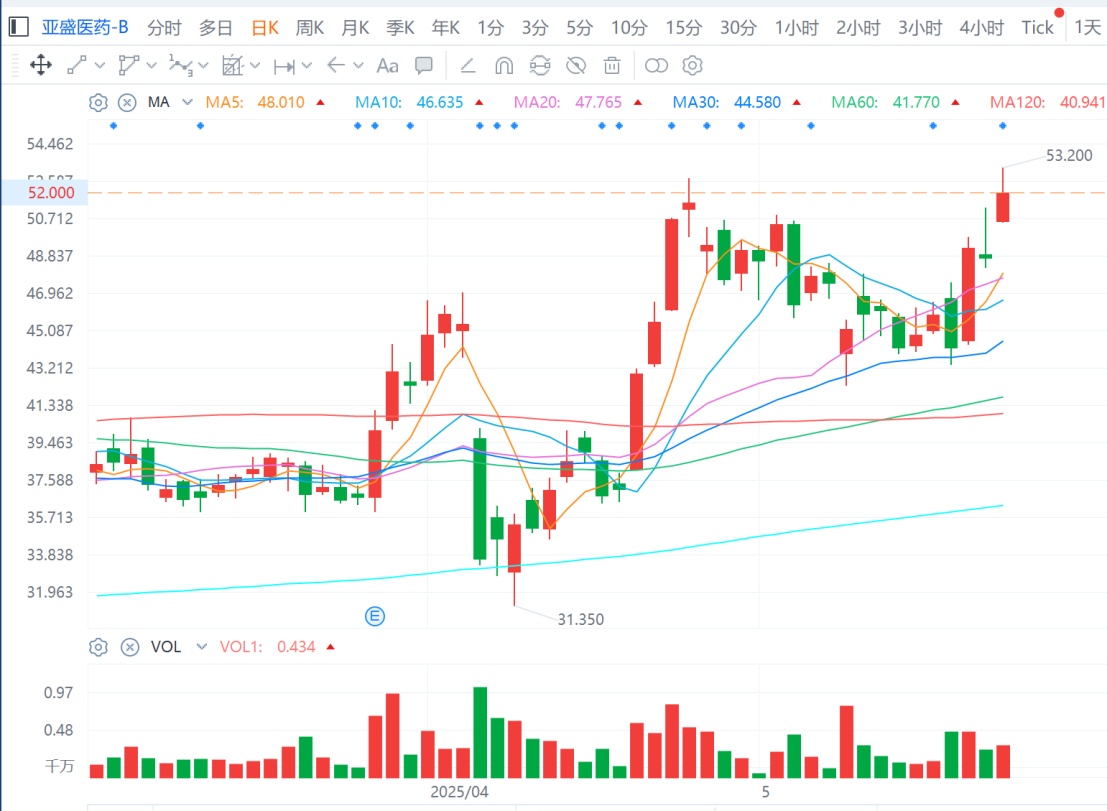Image resolution: width=1107 pixels, height=811 pixels.
Task: Select the angle measurement drawing tool
Action: [467, 66]
